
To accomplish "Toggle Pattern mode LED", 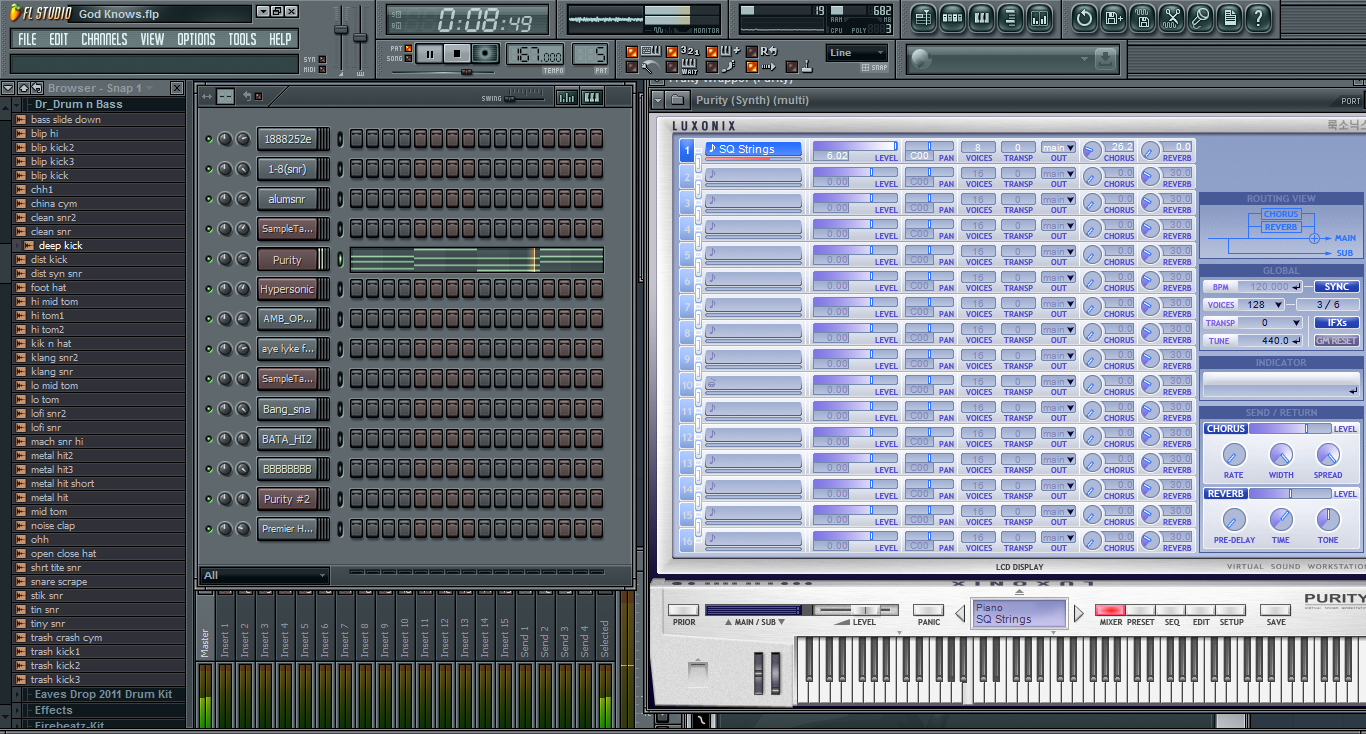I will click(408, 48).
